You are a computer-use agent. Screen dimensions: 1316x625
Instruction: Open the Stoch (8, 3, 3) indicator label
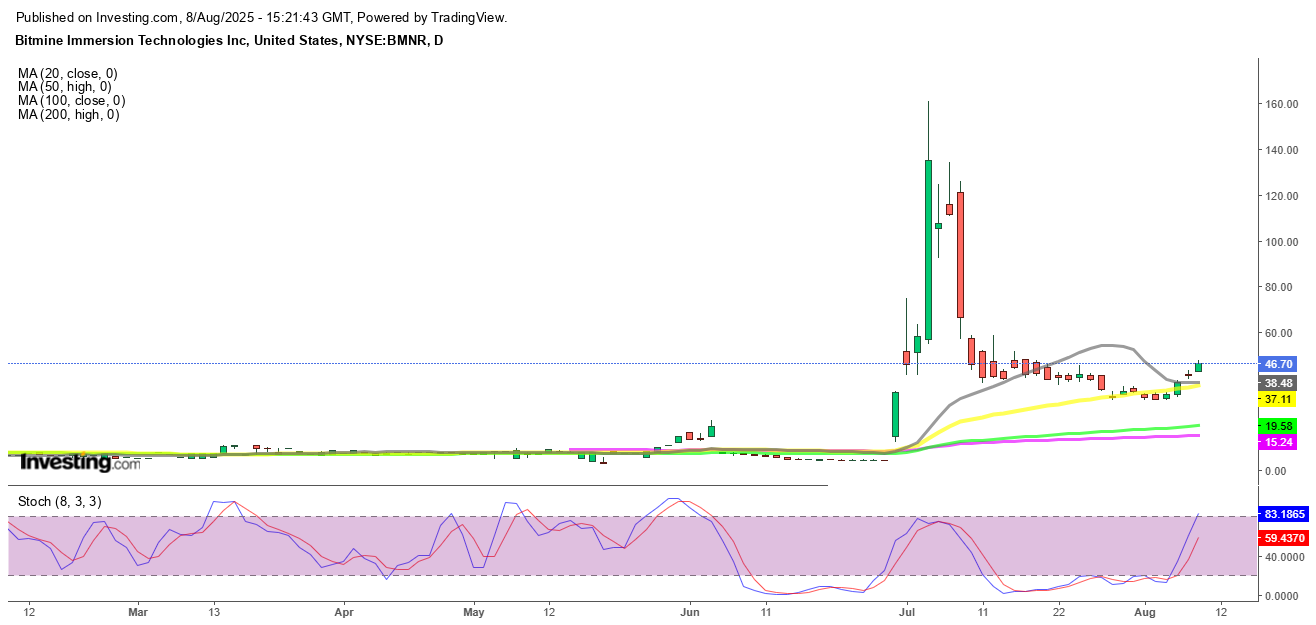(59, 501)
